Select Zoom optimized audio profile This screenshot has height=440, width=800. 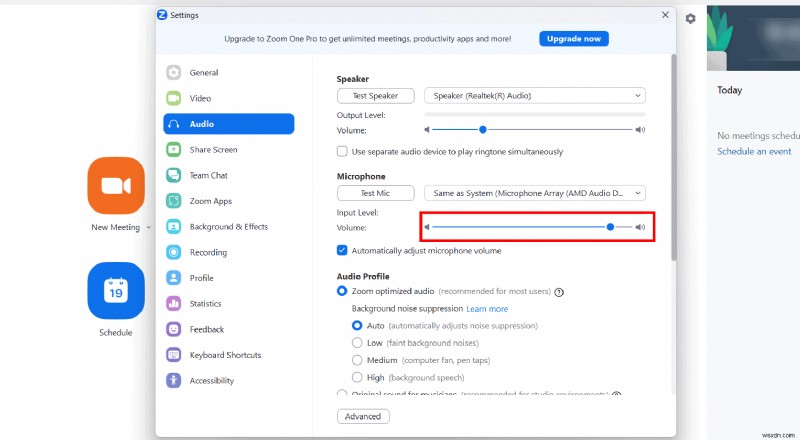[342, 291]
